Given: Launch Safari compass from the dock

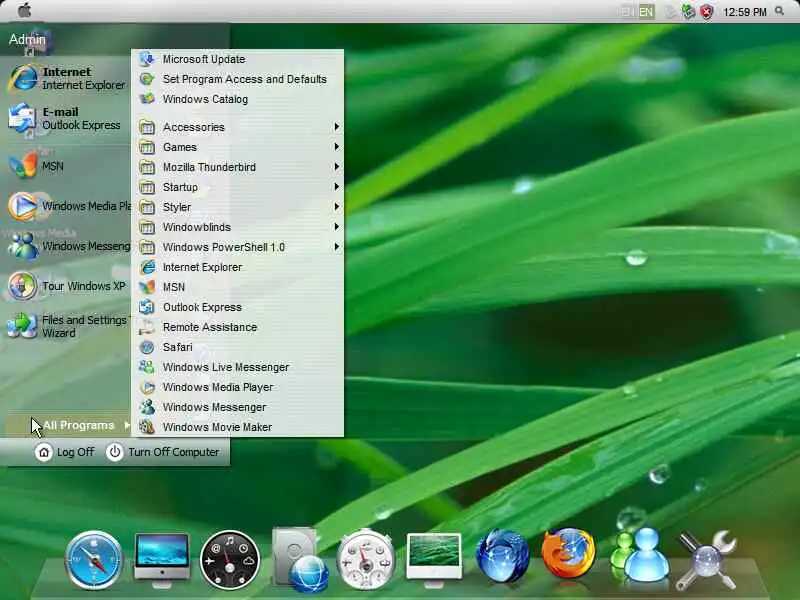Looking at the screenshot, I should click(94, 560).
